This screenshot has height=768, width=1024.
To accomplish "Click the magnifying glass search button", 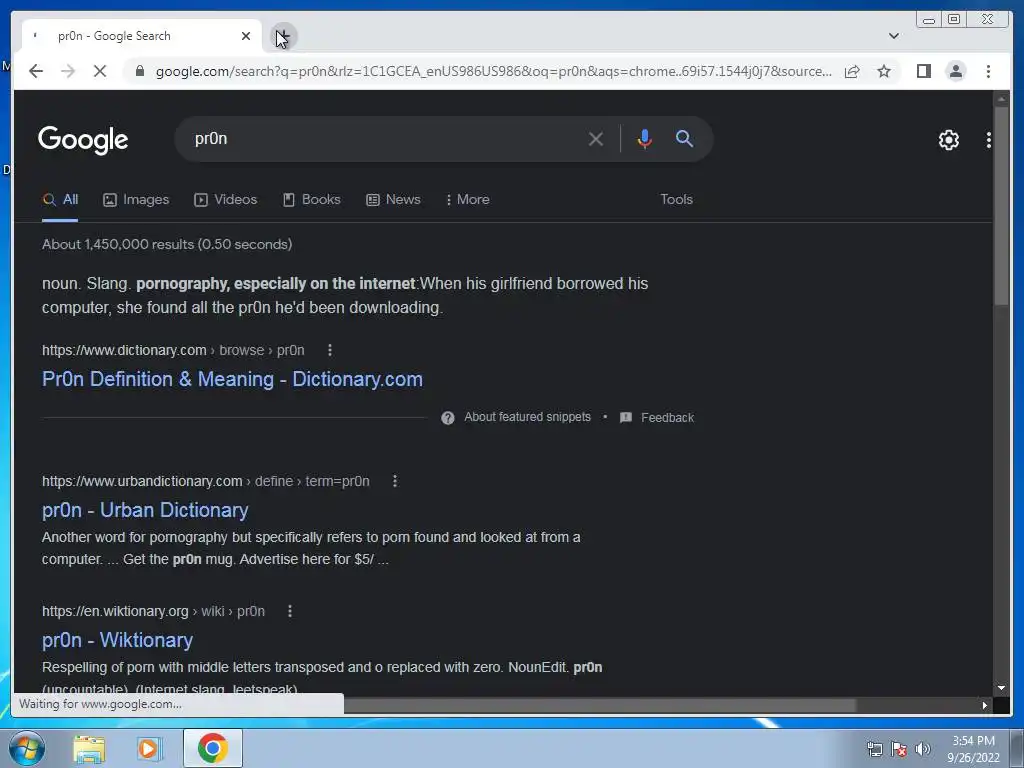I will pyautogui.click(x=684, y=138).
